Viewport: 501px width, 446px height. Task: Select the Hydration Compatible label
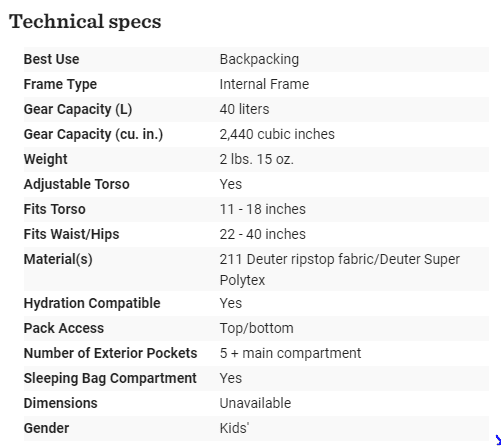[92, 303]
